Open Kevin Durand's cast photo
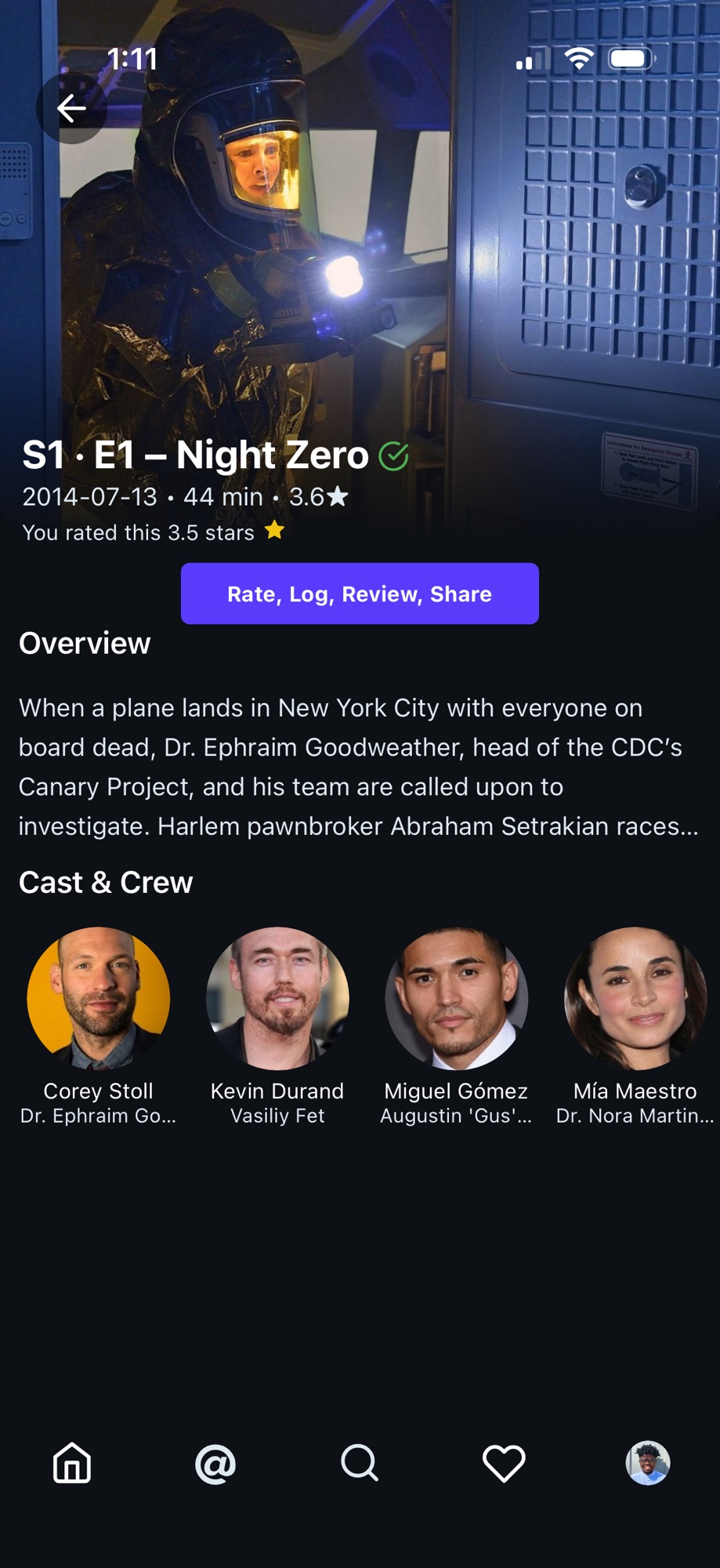 click(277, 998)
